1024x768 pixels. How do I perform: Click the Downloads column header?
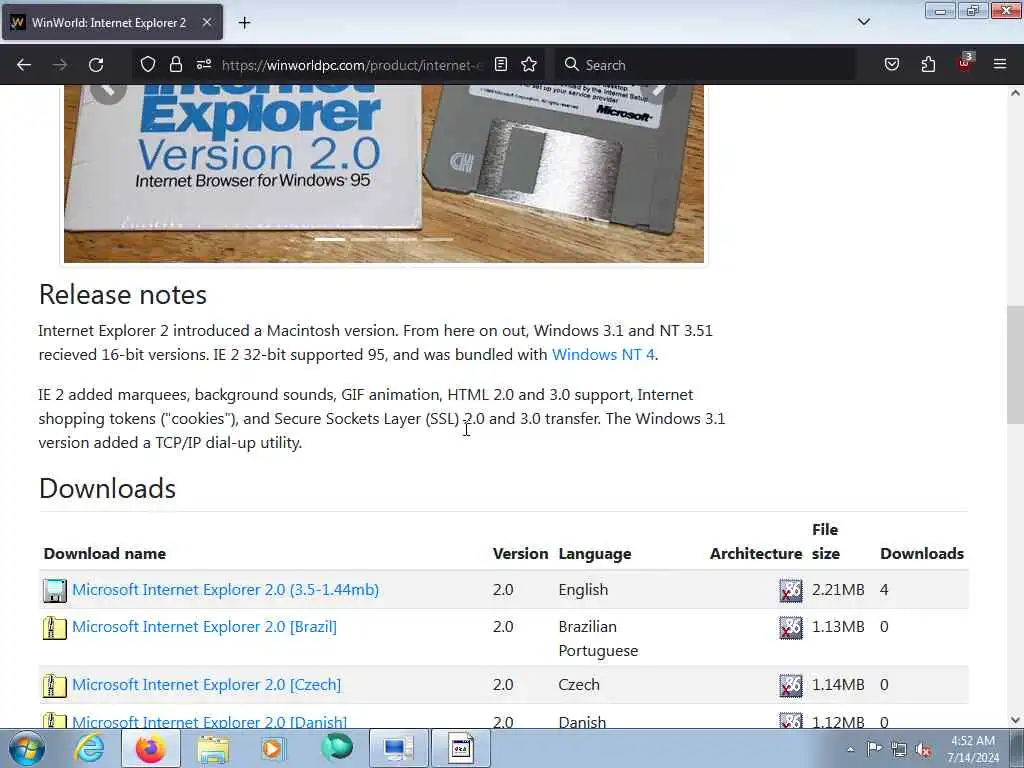921,554
